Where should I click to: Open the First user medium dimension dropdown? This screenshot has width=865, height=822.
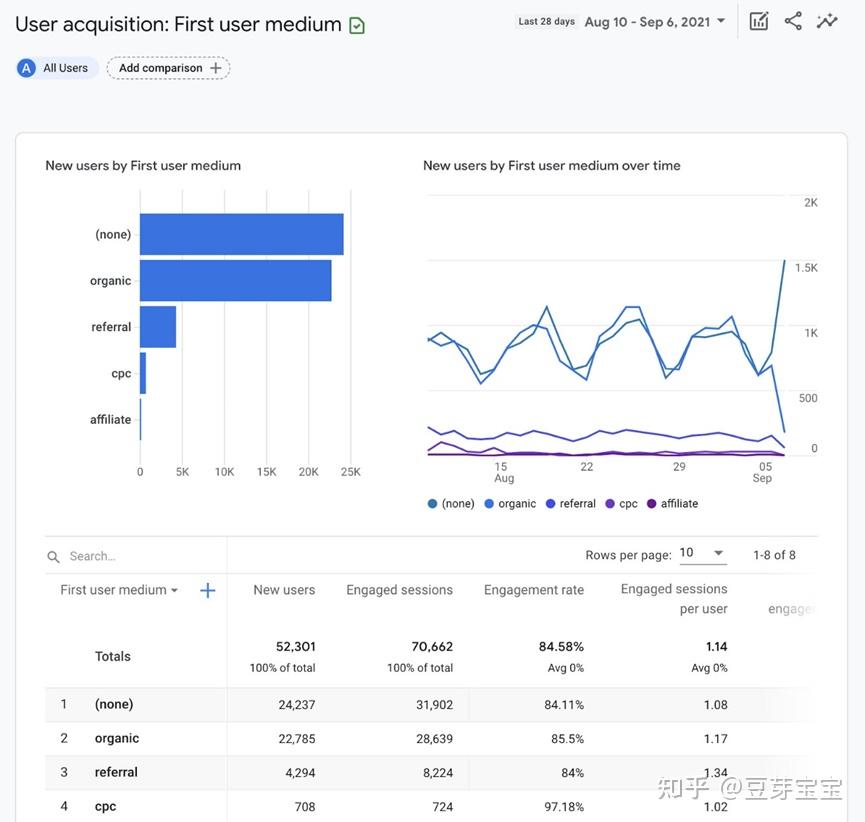pyautogui.click(x=118, y=589)
